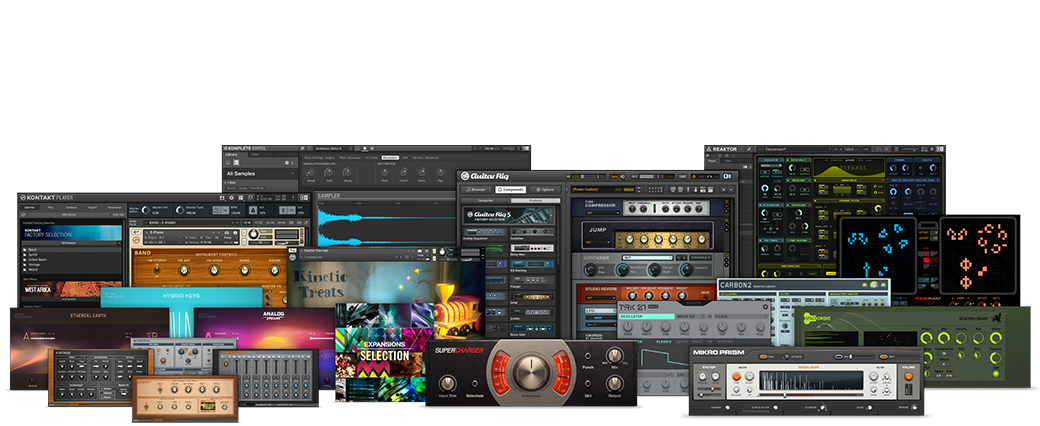Click the Components button in Guitar Rig

pyautogui.click(x=511, y=190)
